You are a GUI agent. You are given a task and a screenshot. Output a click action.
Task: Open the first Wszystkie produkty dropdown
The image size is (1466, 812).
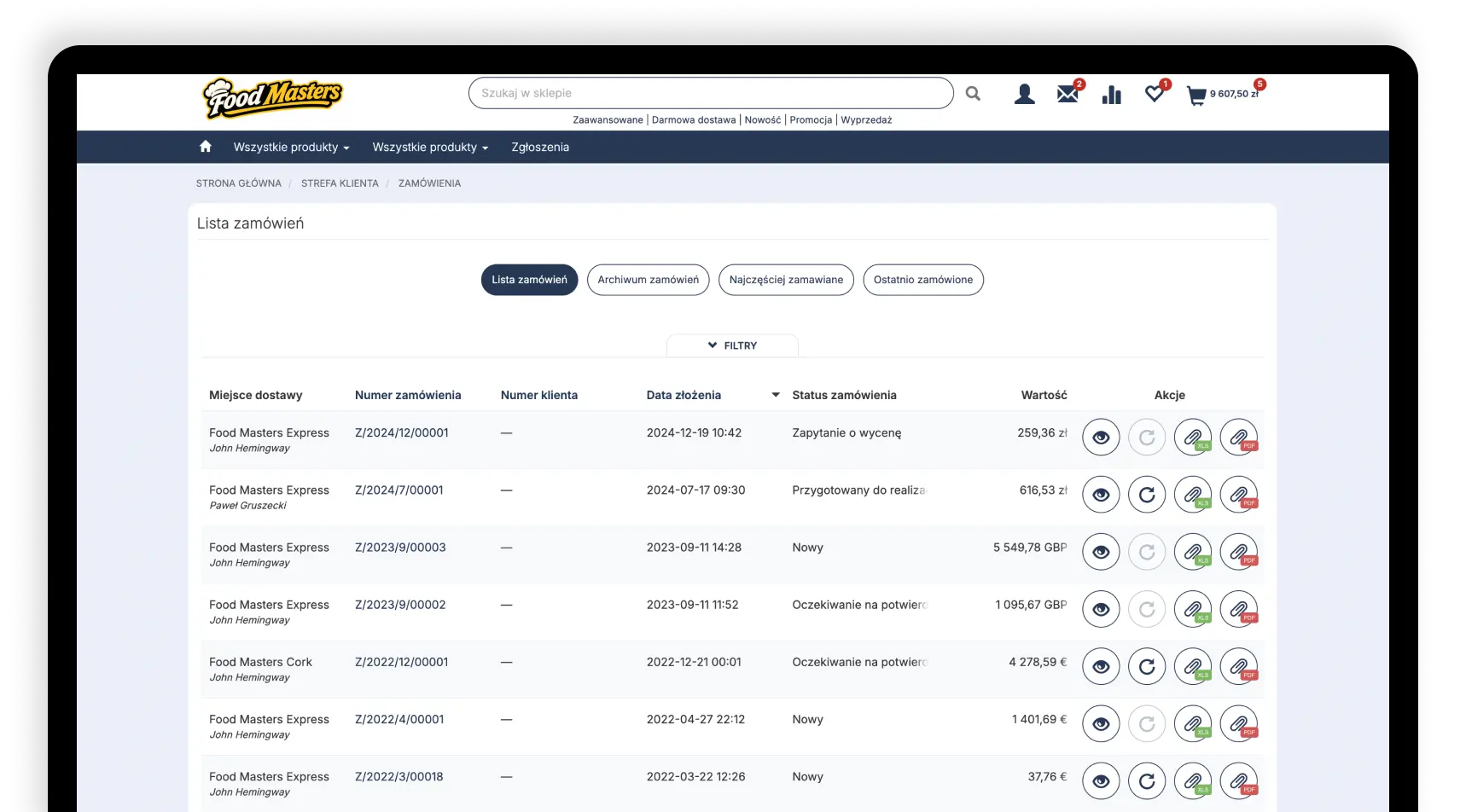coord(291,147)
